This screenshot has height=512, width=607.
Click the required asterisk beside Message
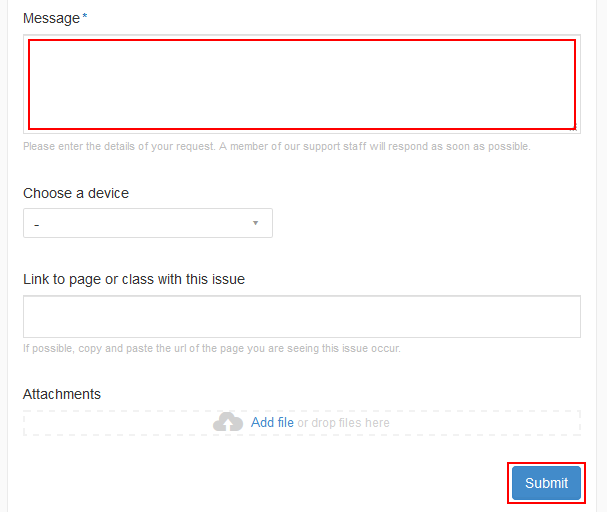coord(85,16)
